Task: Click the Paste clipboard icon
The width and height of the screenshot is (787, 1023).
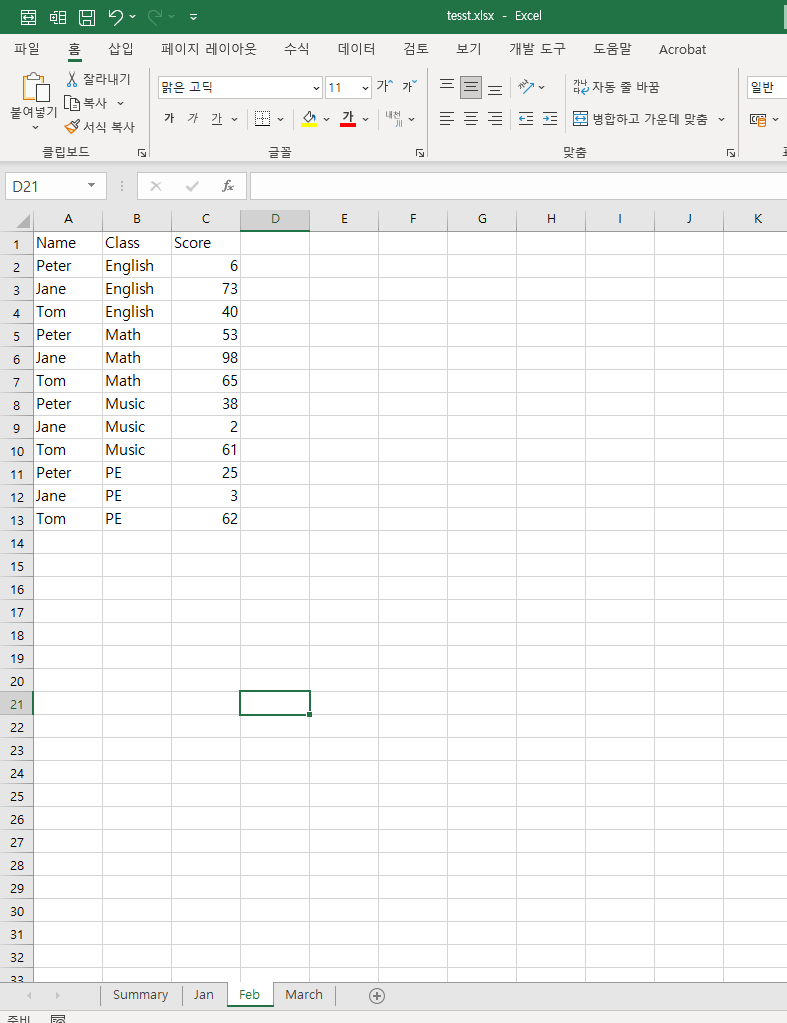Action: 35,89
